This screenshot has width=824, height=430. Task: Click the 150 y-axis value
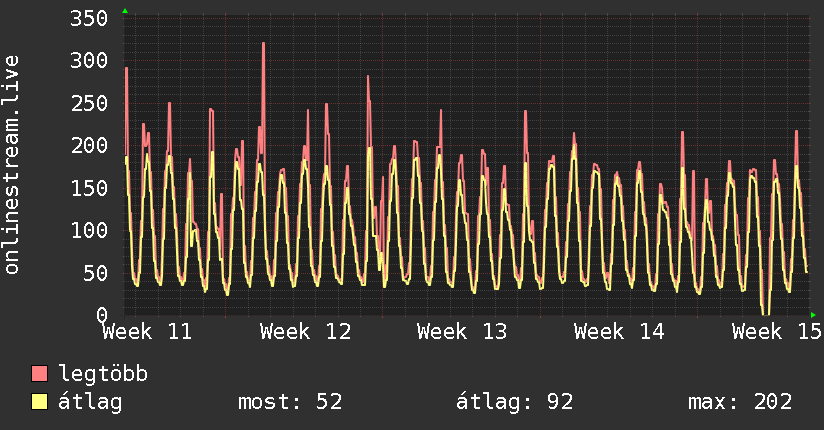tap(89, 188)
